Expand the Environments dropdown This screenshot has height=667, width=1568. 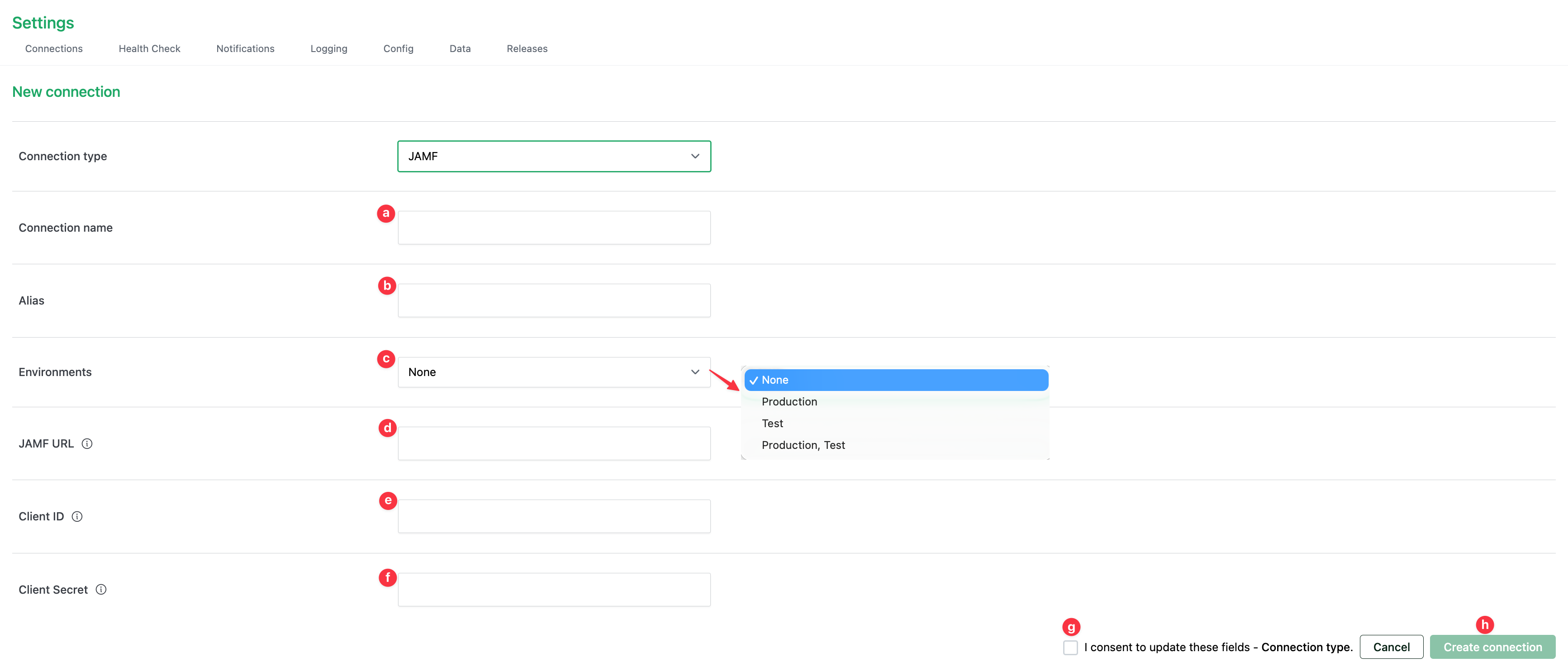pos(554,372)
